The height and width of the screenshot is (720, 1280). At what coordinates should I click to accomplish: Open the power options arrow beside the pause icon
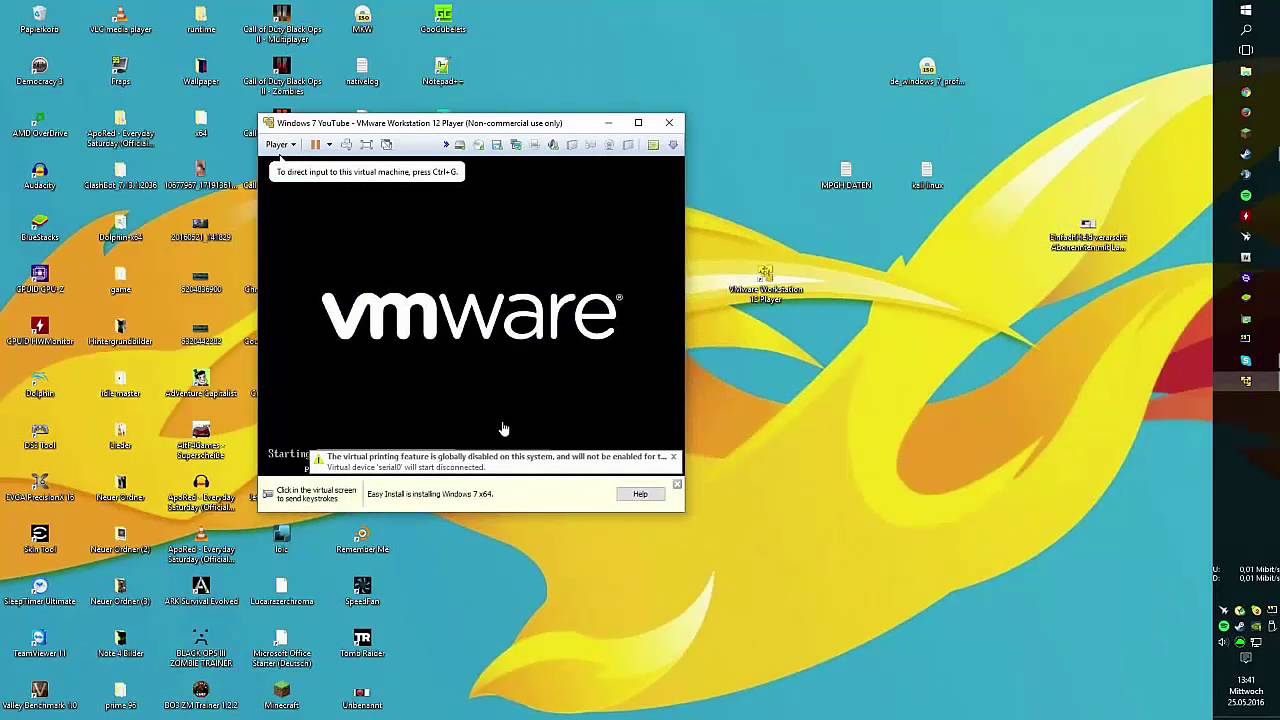click(329, 145)
